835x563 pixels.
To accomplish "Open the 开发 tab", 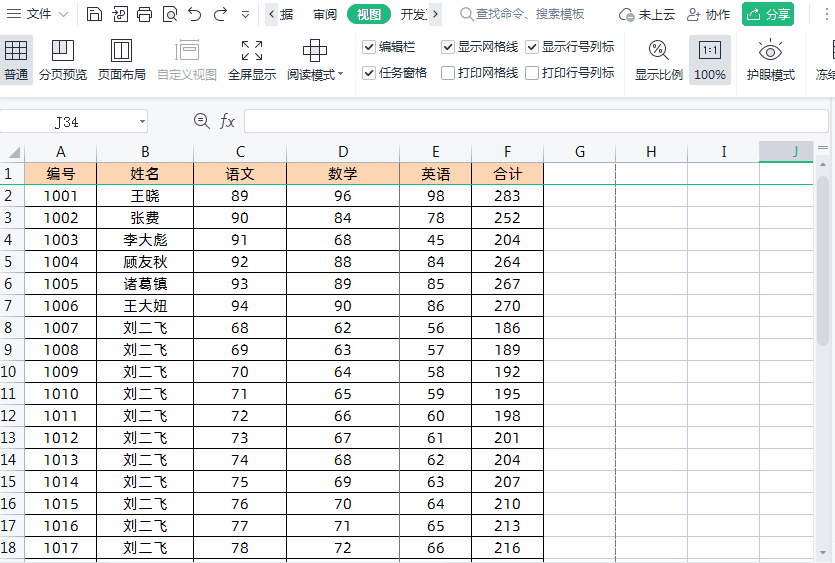I will [x=414, y=14].
